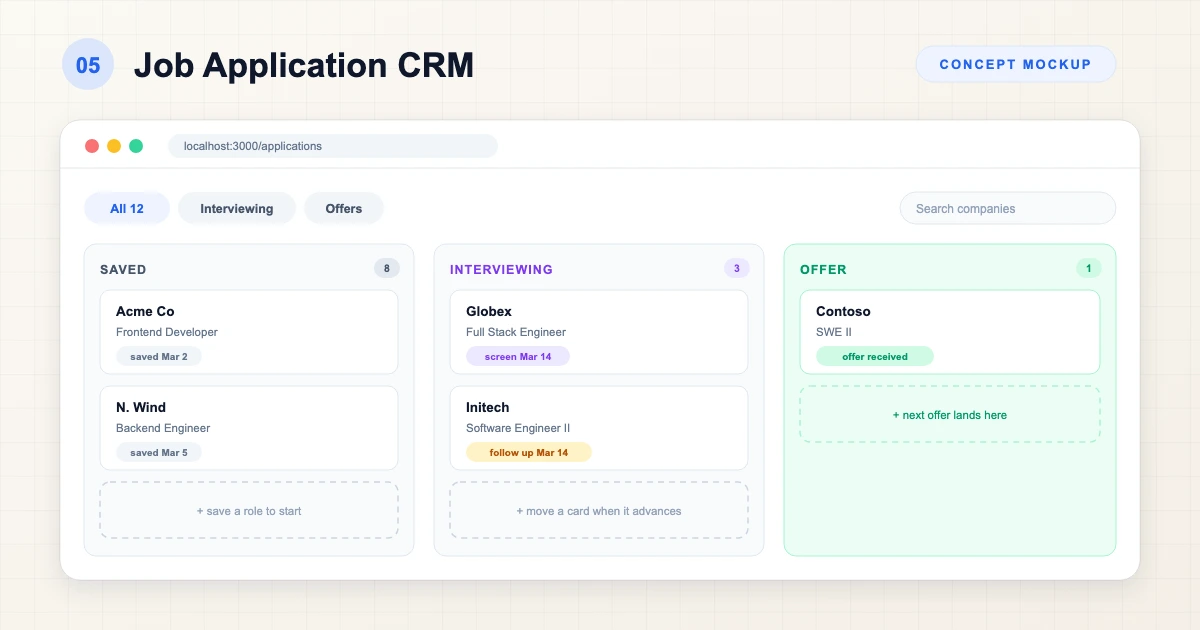Click the Search companies field
The height and width of the screenshot is (630, 1200).
[x=1007, y=208]
